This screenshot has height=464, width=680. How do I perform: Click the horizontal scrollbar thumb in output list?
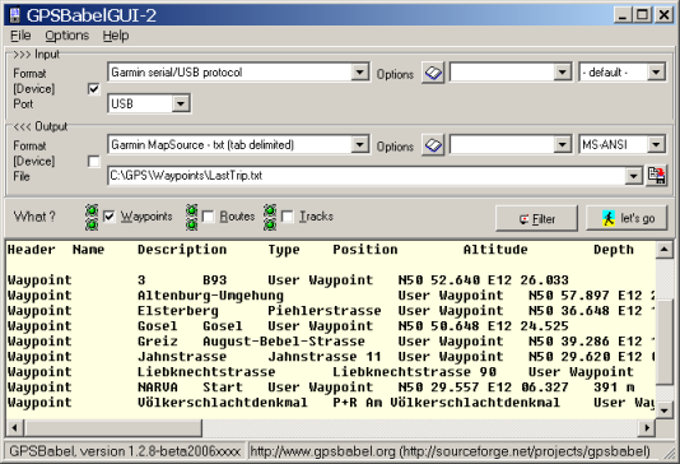pyautogui.click(x=113, y=428)
